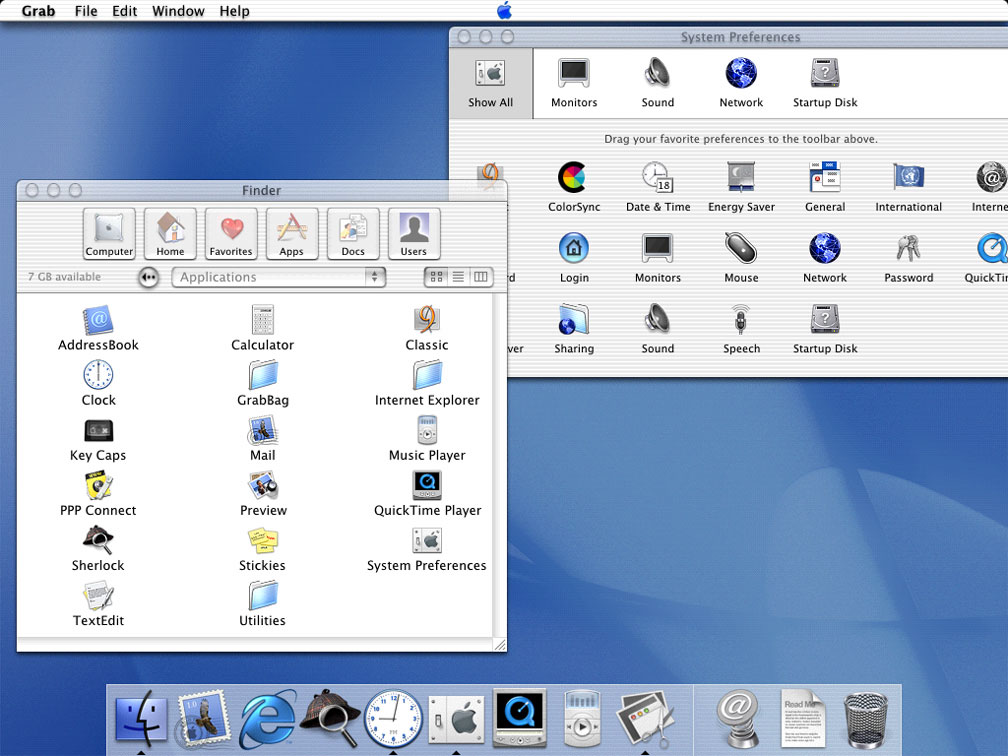1008x756 pixels.
Task: Click the Apple logo in menu bar
Action: coord(504,10)
